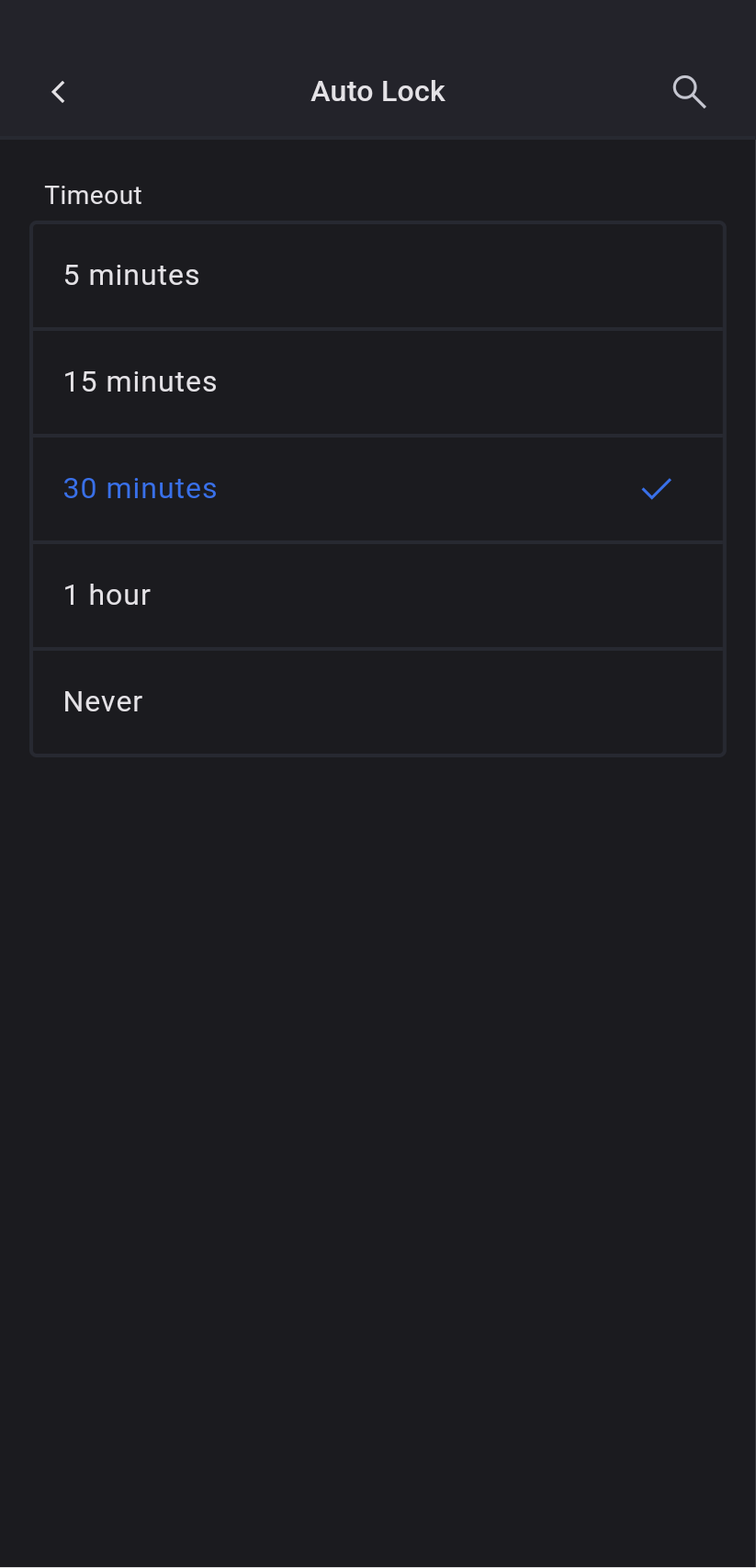Tap the highlighted "30 minutes" text
The height and width of the screenshot is (1568, 756).
pos(140,489)
